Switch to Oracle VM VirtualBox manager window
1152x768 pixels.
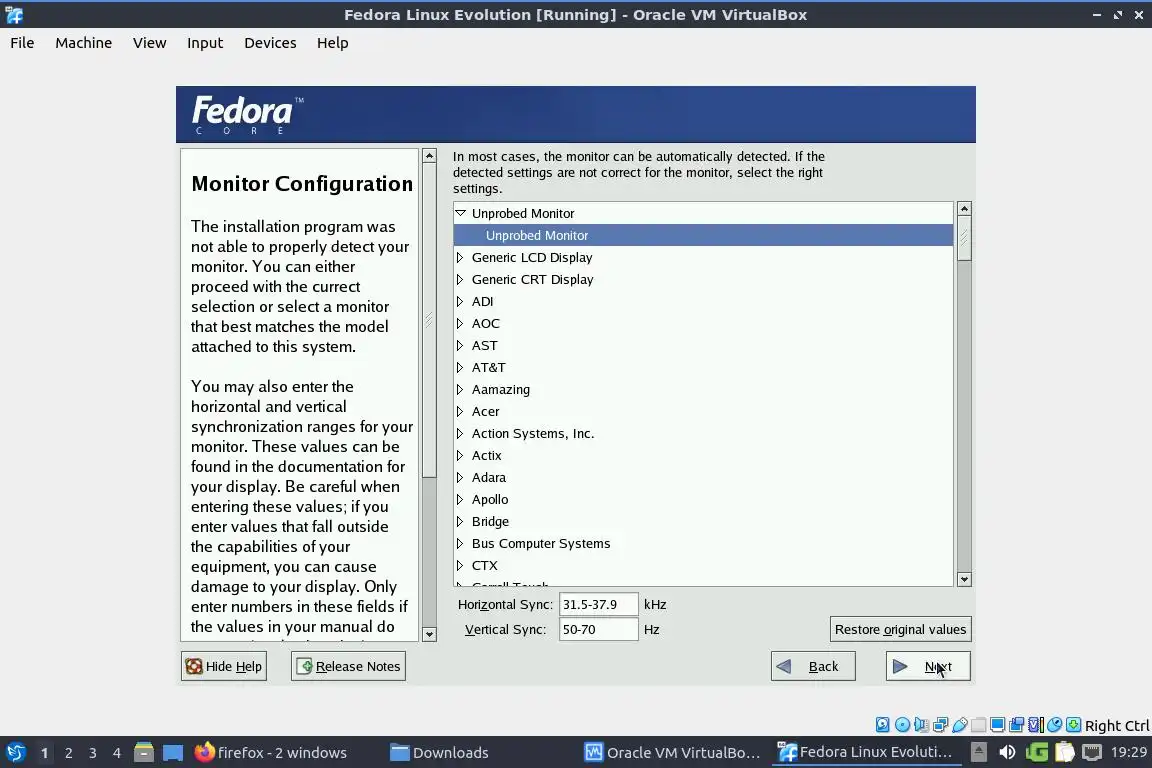(x=672, y=753)
